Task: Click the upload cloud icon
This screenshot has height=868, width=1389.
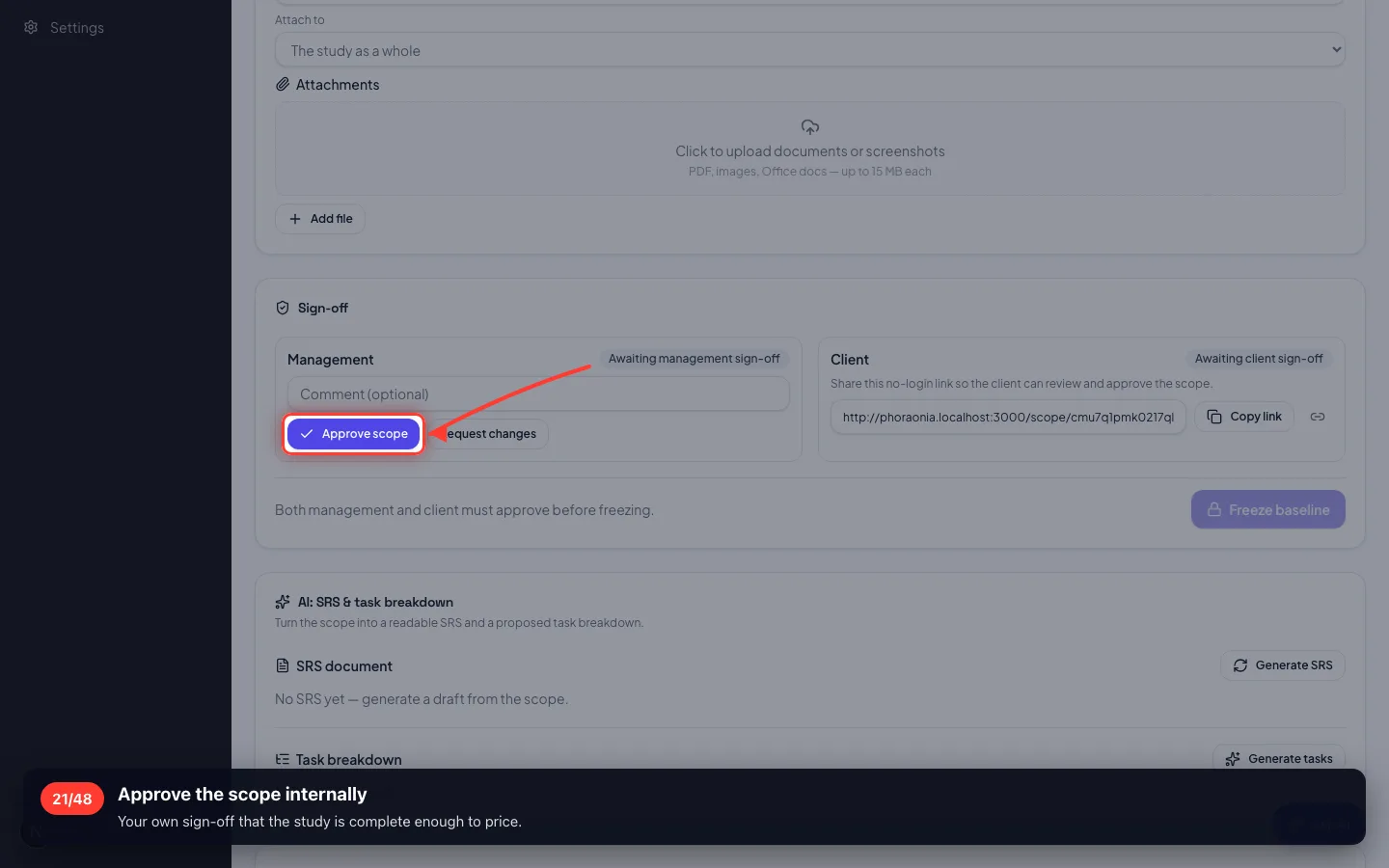Action: [810, 127]
